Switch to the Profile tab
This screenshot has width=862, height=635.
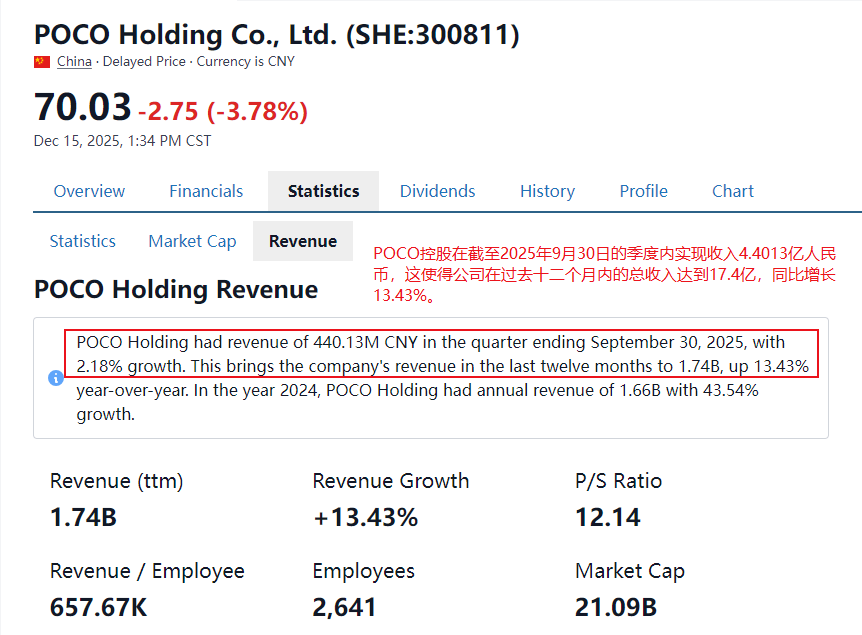(643, 191)
